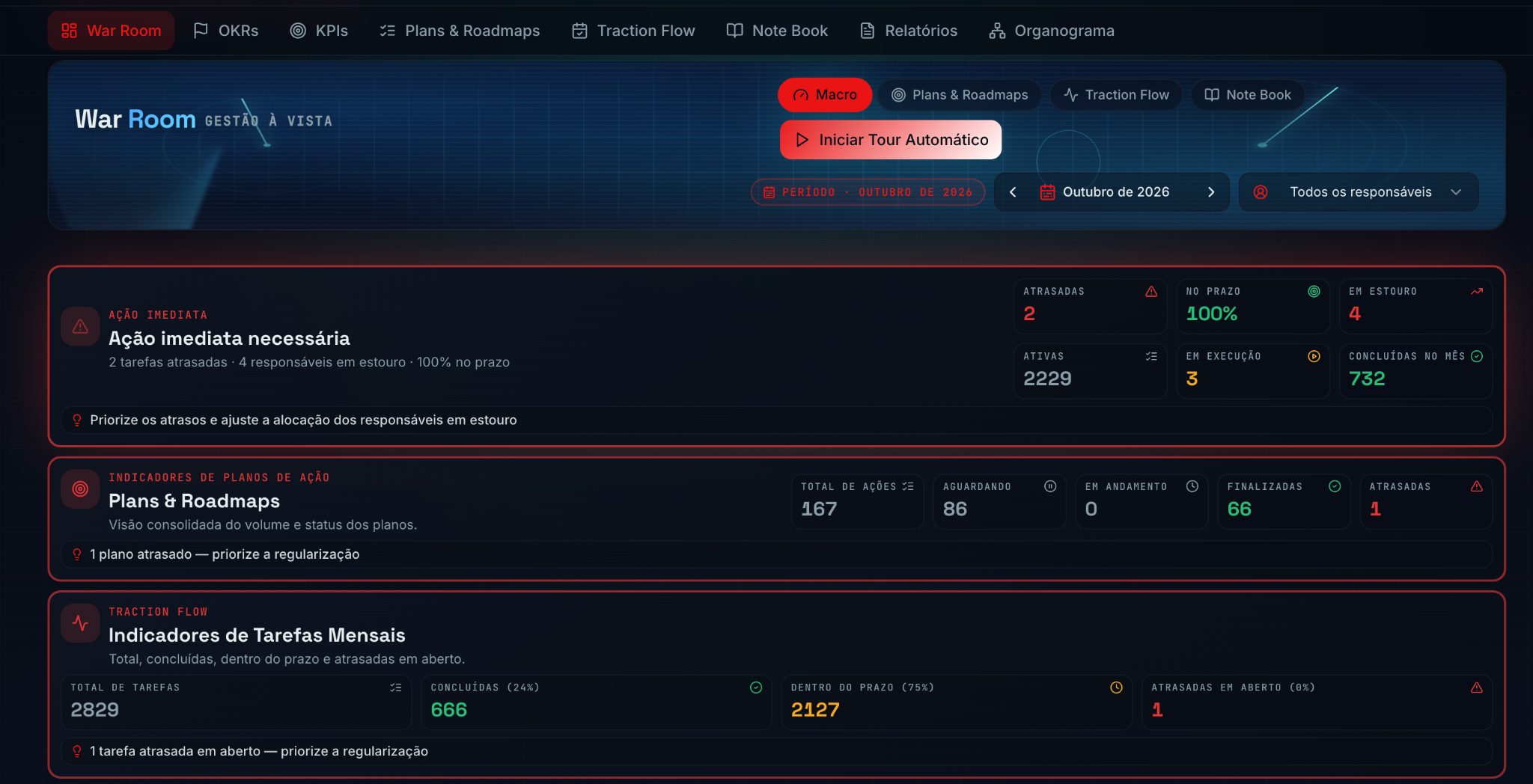Click the Plans & Roadmaps target icon tile
Image resolution: width=1533 pixels, height=784 pixels.
80,489
